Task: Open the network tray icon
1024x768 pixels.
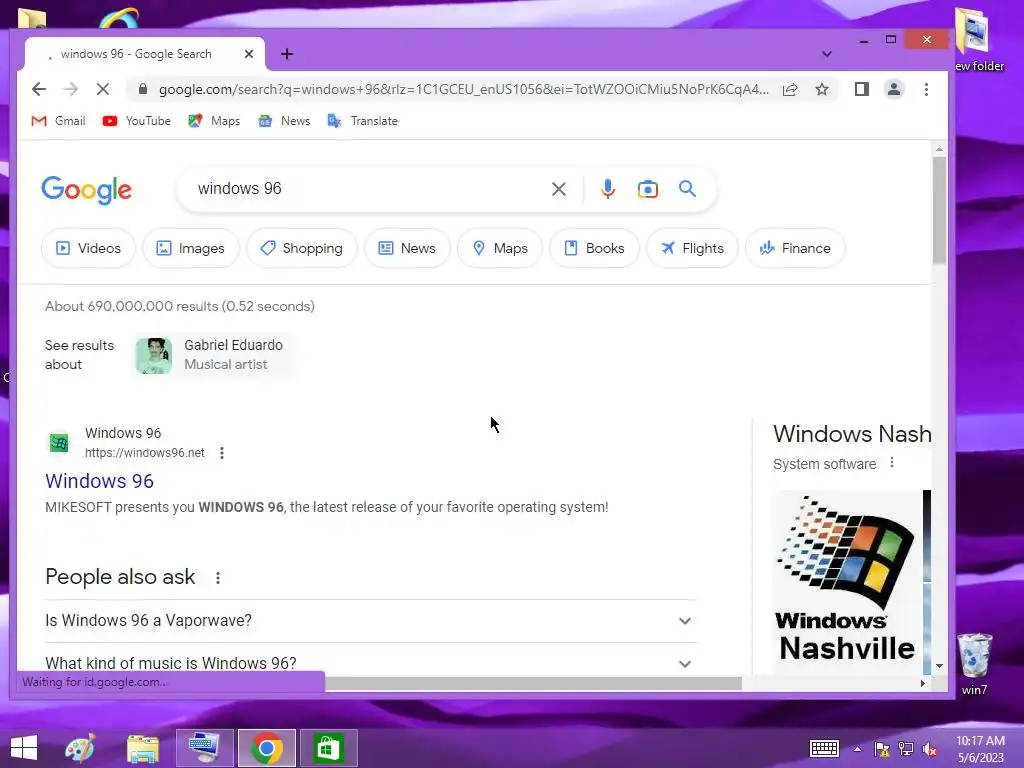Action: point(906,749)
